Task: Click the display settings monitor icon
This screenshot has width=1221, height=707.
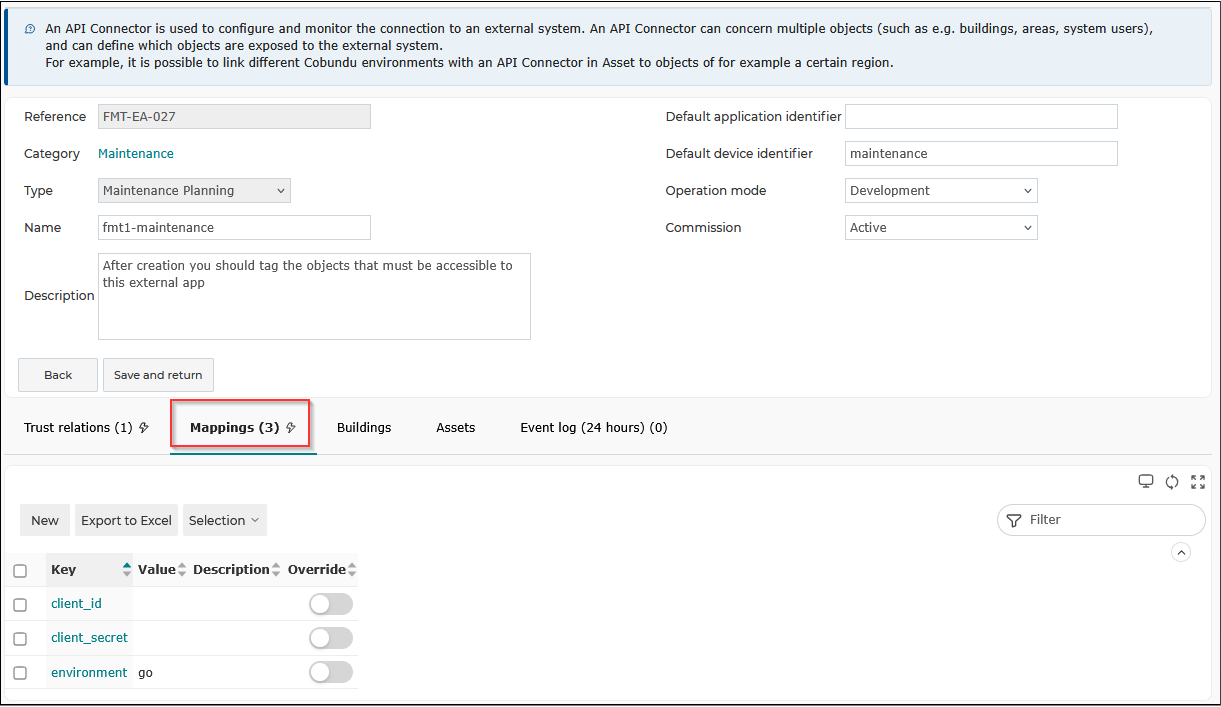Action: (x=1146, y=482)
